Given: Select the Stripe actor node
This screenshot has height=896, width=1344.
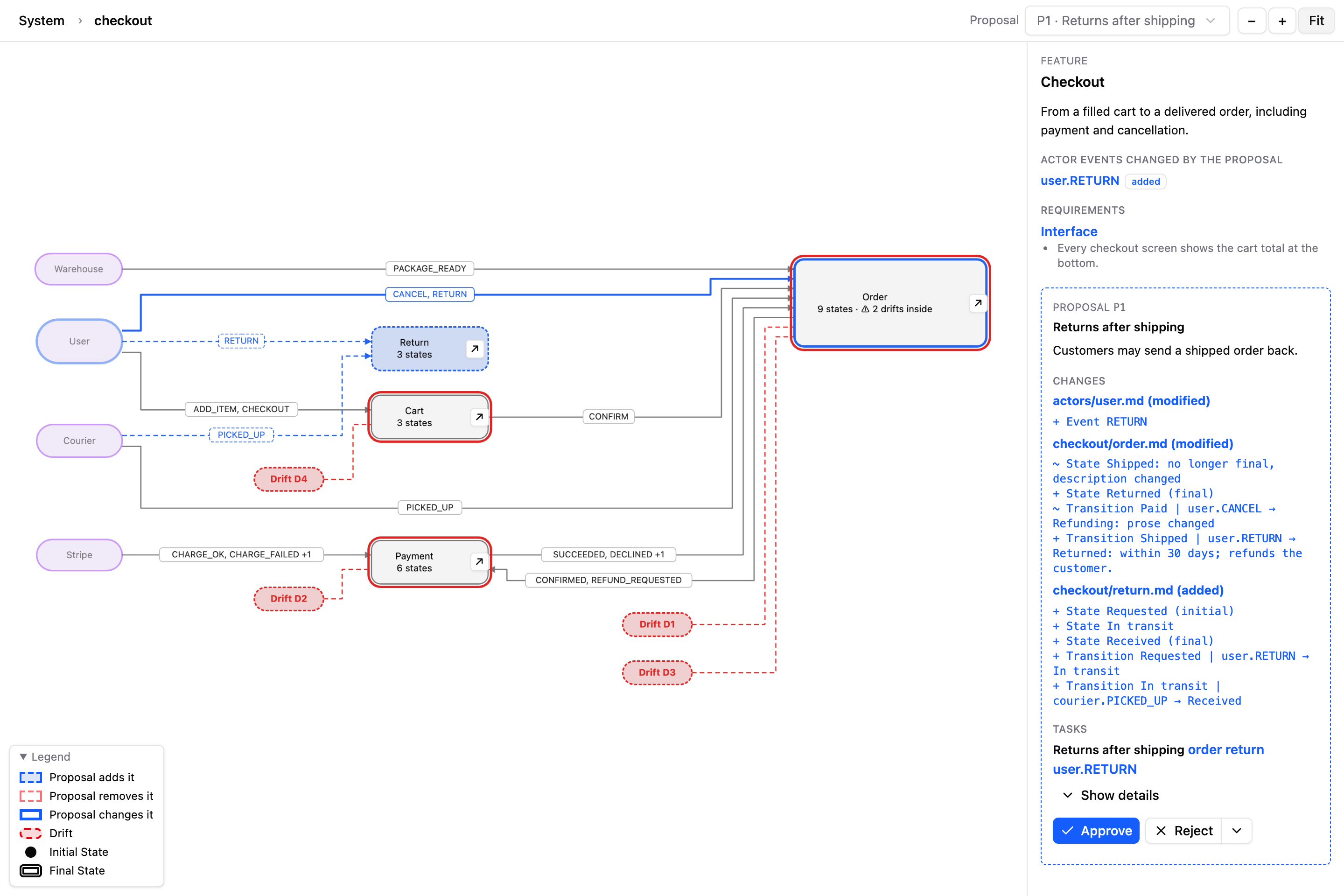Looking at the screenshot, I should 79,555.
